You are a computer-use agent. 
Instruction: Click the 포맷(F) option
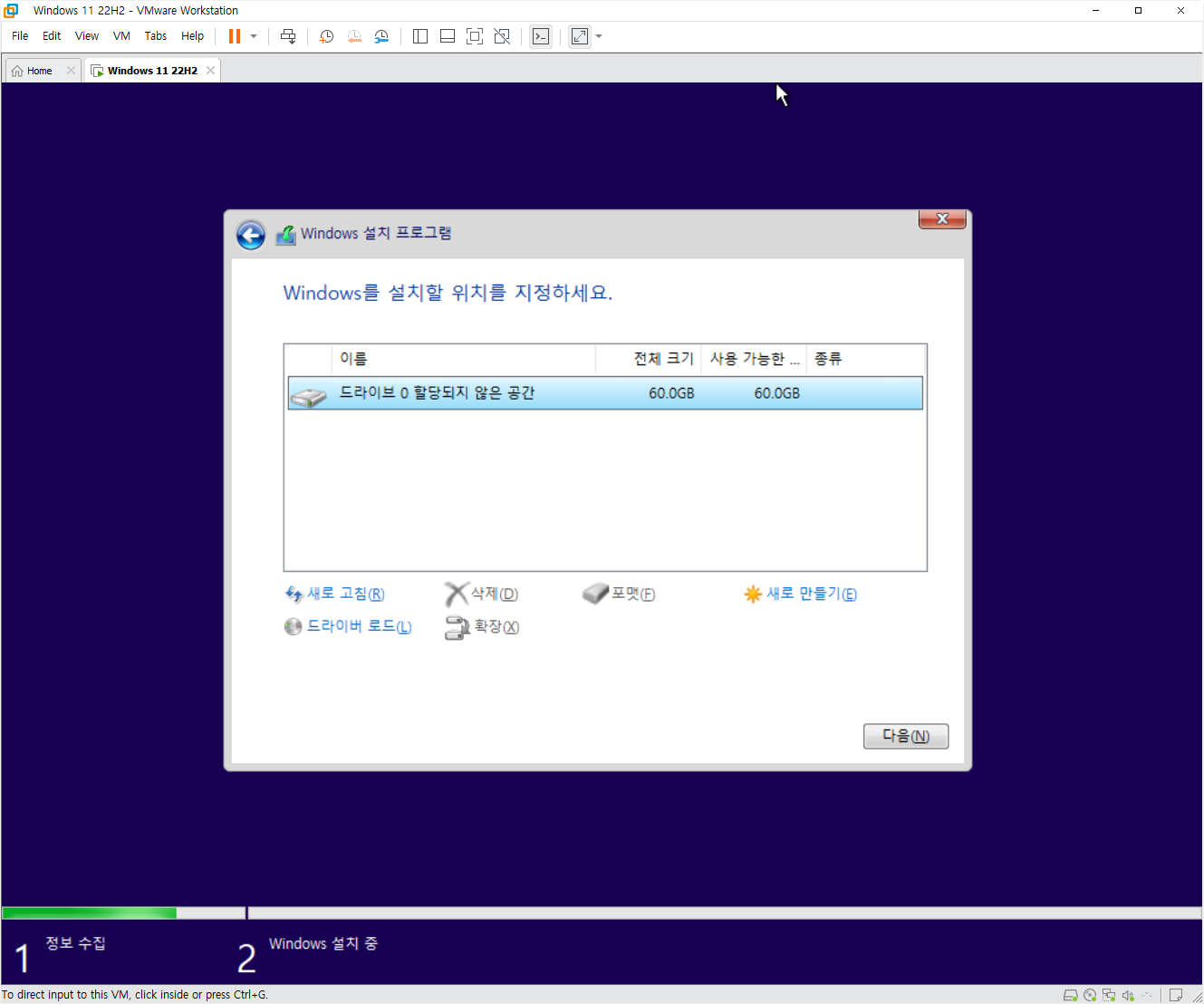click(619, 594)
